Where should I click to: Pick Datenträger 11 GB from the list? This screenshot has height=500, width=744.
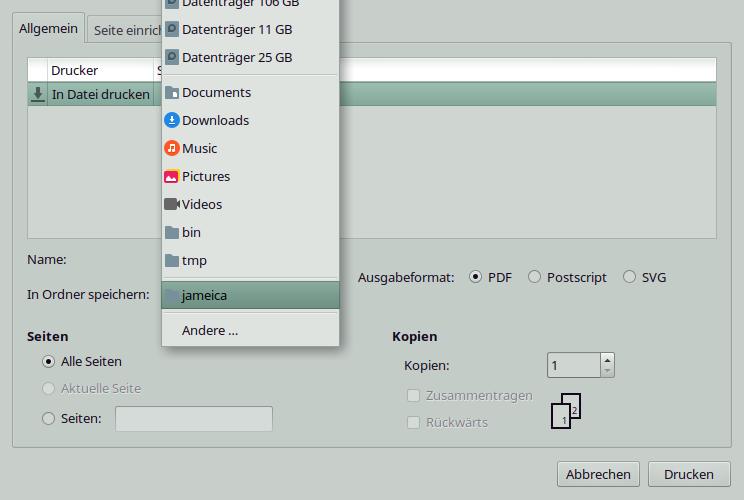237,29
